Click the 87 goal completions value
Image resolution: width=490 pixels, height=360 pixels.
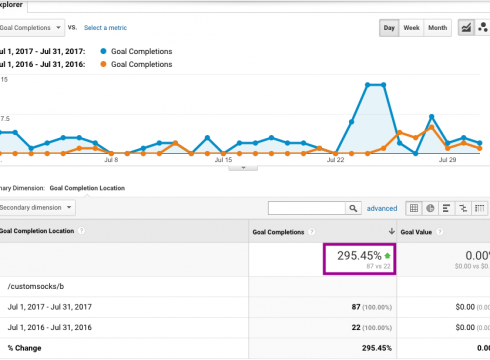356,307
